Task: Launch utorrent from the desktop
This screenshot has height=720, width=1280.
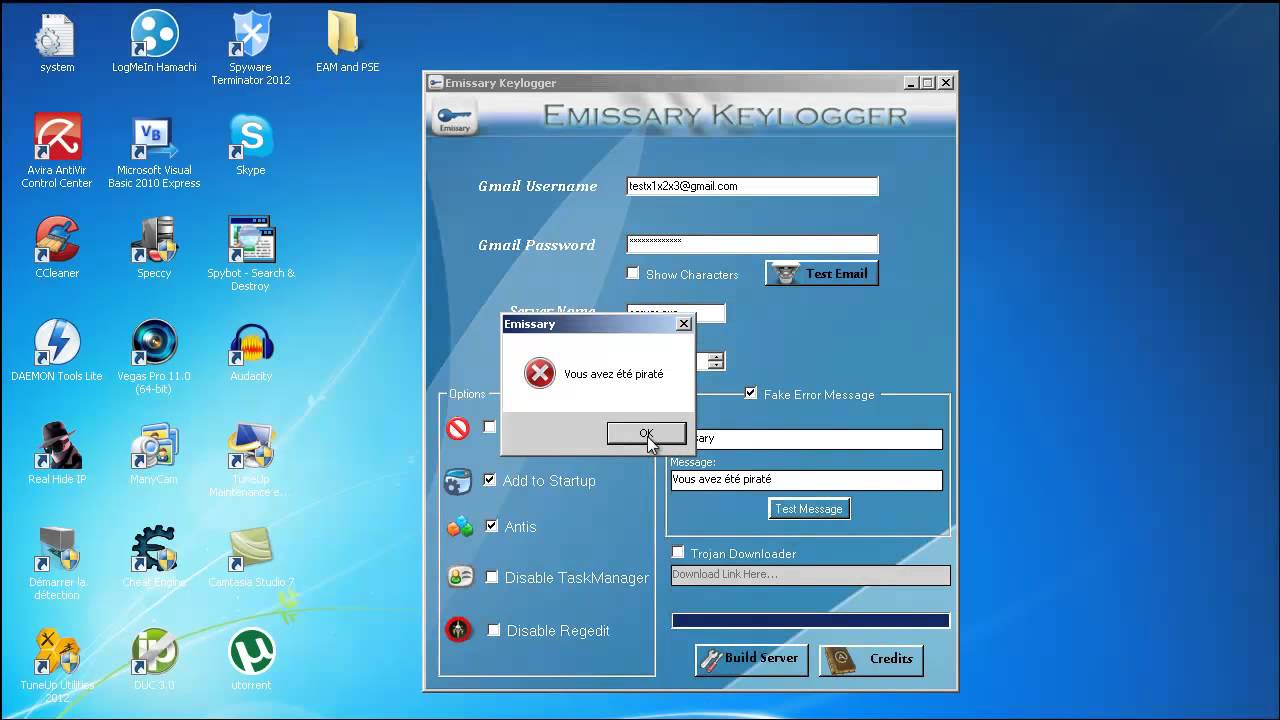Action: [250, 660]
